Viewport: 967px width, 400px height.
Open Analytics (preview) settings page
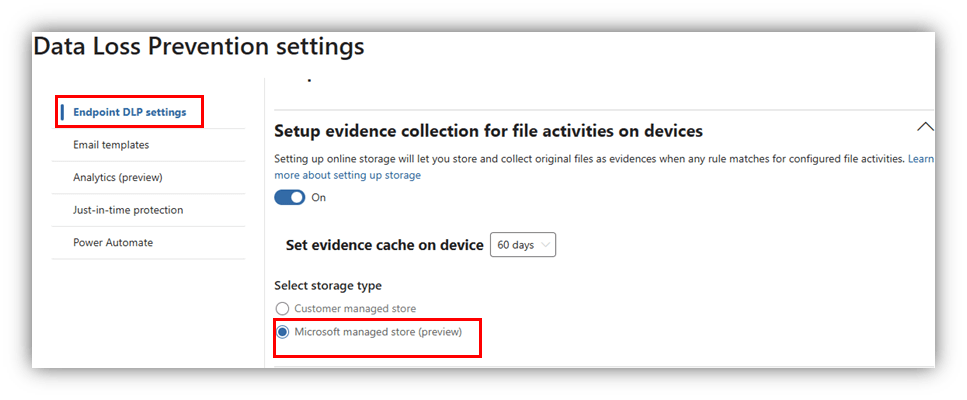tap(118, 177)
